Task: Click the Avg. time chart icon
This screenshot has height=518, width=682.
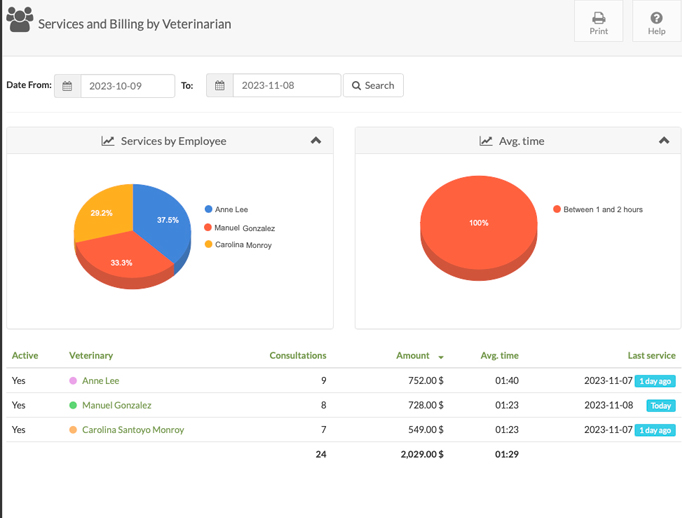Action: pyautogui.click(x=485, y=141)
